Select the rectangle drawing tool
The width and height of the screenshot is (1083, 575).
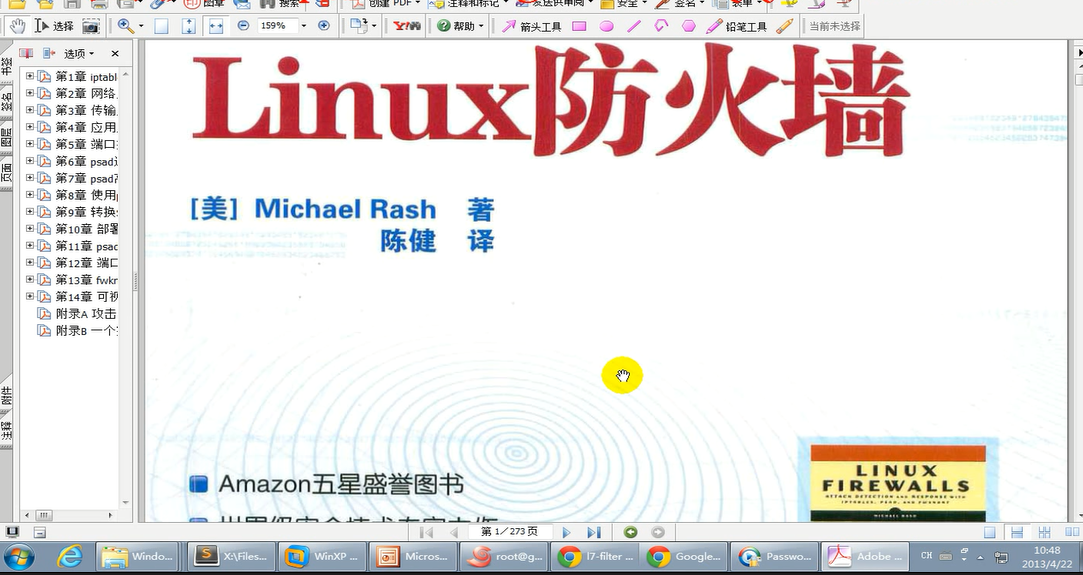[x=579, y=26]
